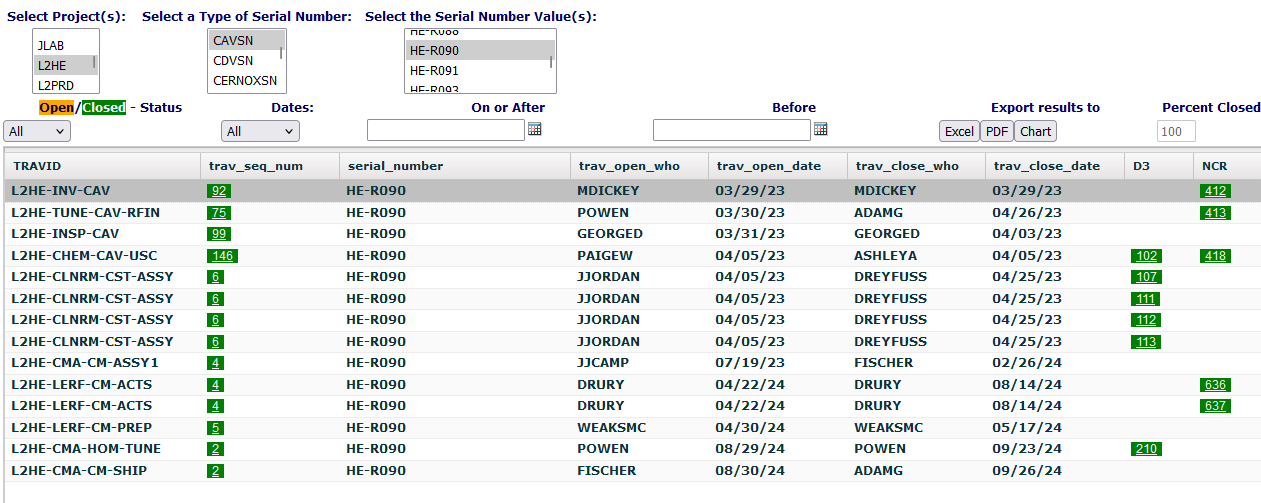Click sequence number 92 link
Screen dimensions: 1261x503
pyautogui.click(x=219, y=191)
